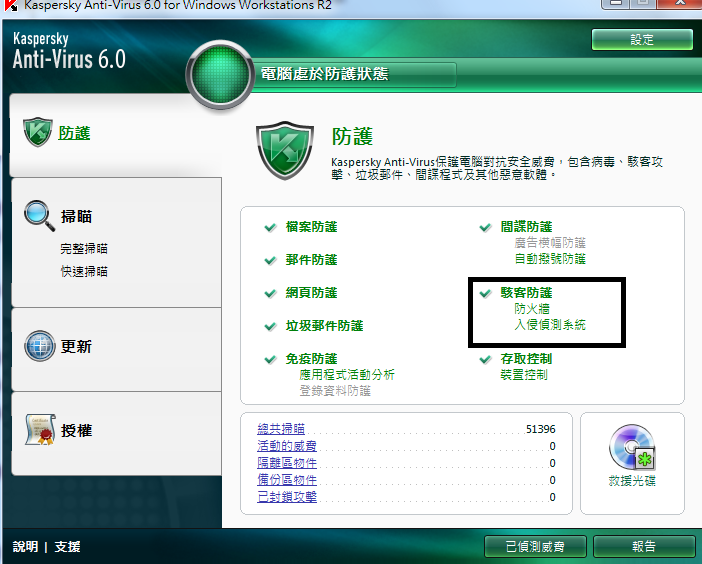Start 完整掃瞄 full scan

point(84,248)
